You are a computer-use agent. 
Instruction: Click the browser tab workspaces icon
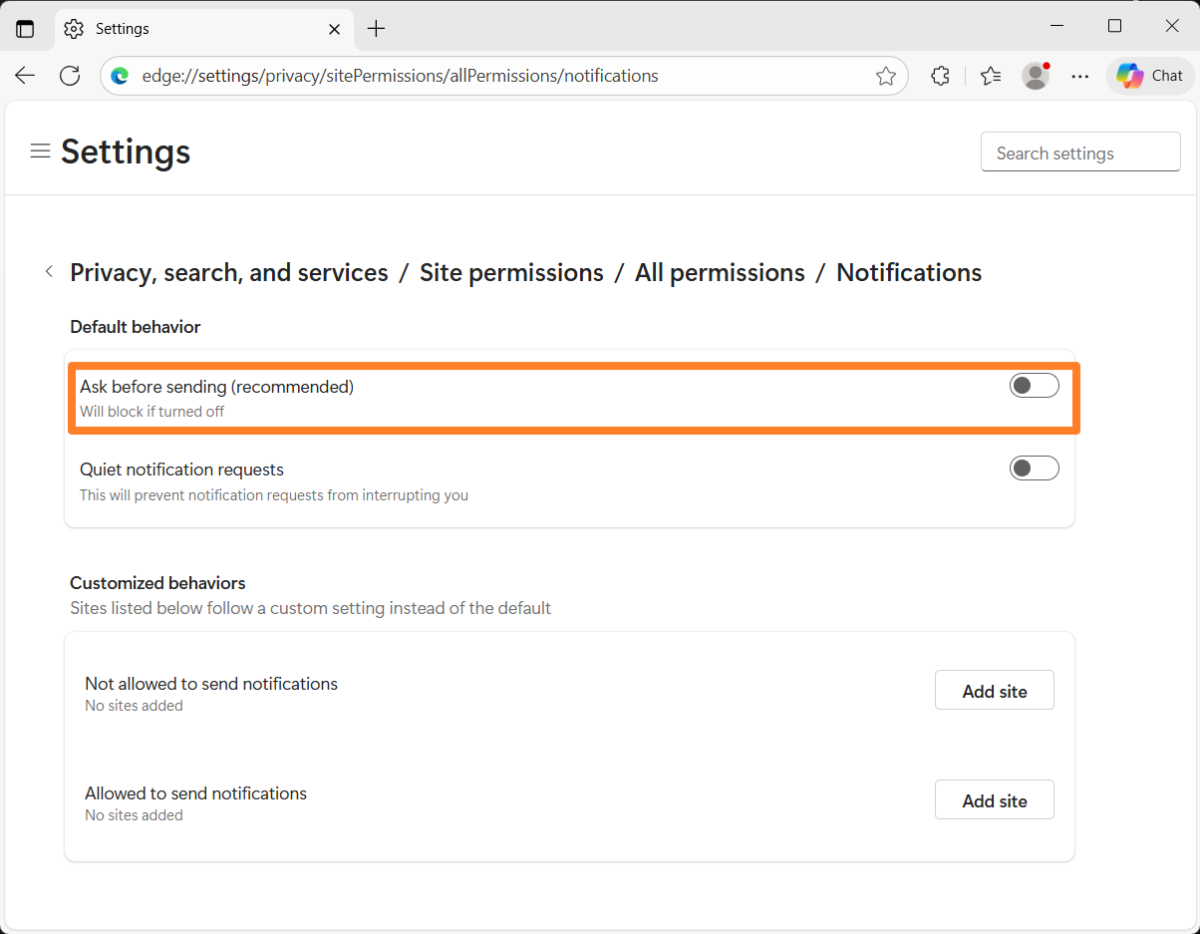pos(24,27)
